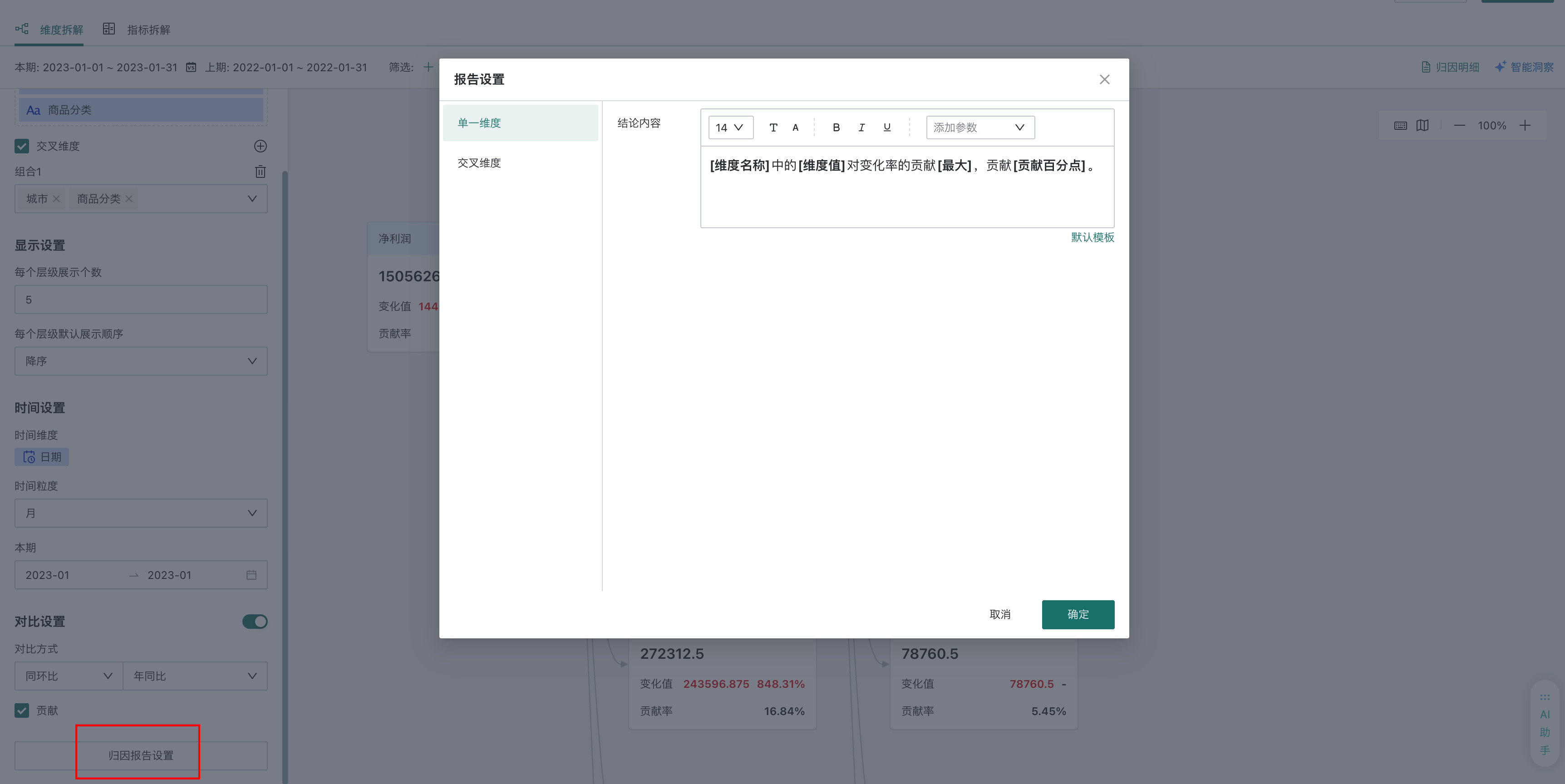Click the 848.31% change rate value

tap(781, 684)
